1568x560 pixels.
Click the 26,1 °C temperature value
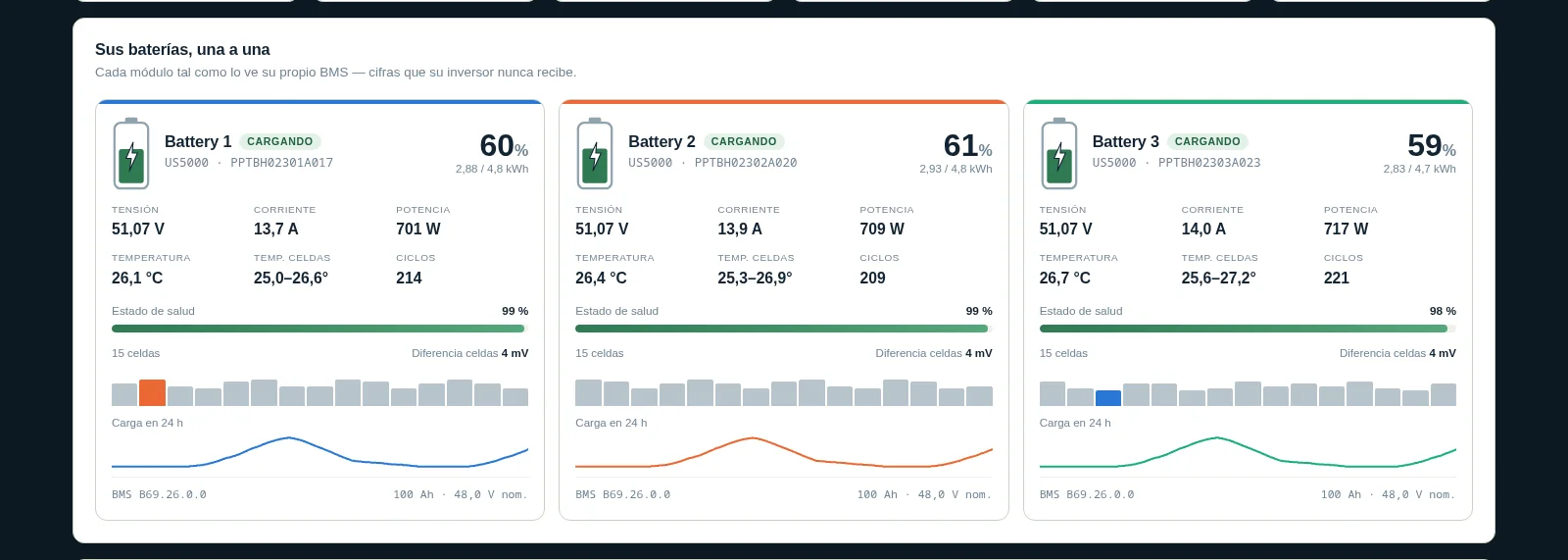click(137, 278)
